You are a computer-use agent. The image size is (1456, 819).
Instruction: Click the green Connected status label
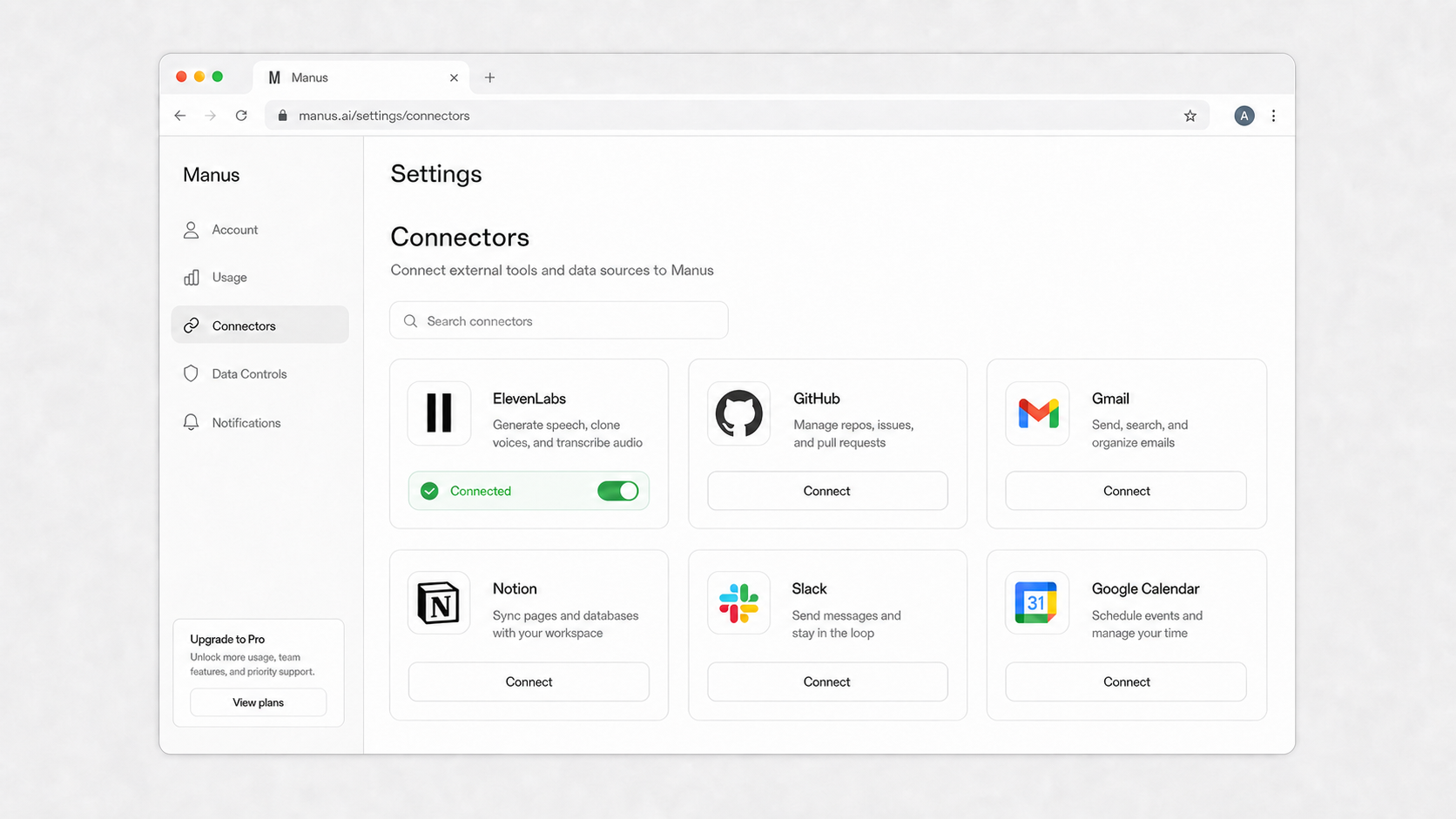481,491
